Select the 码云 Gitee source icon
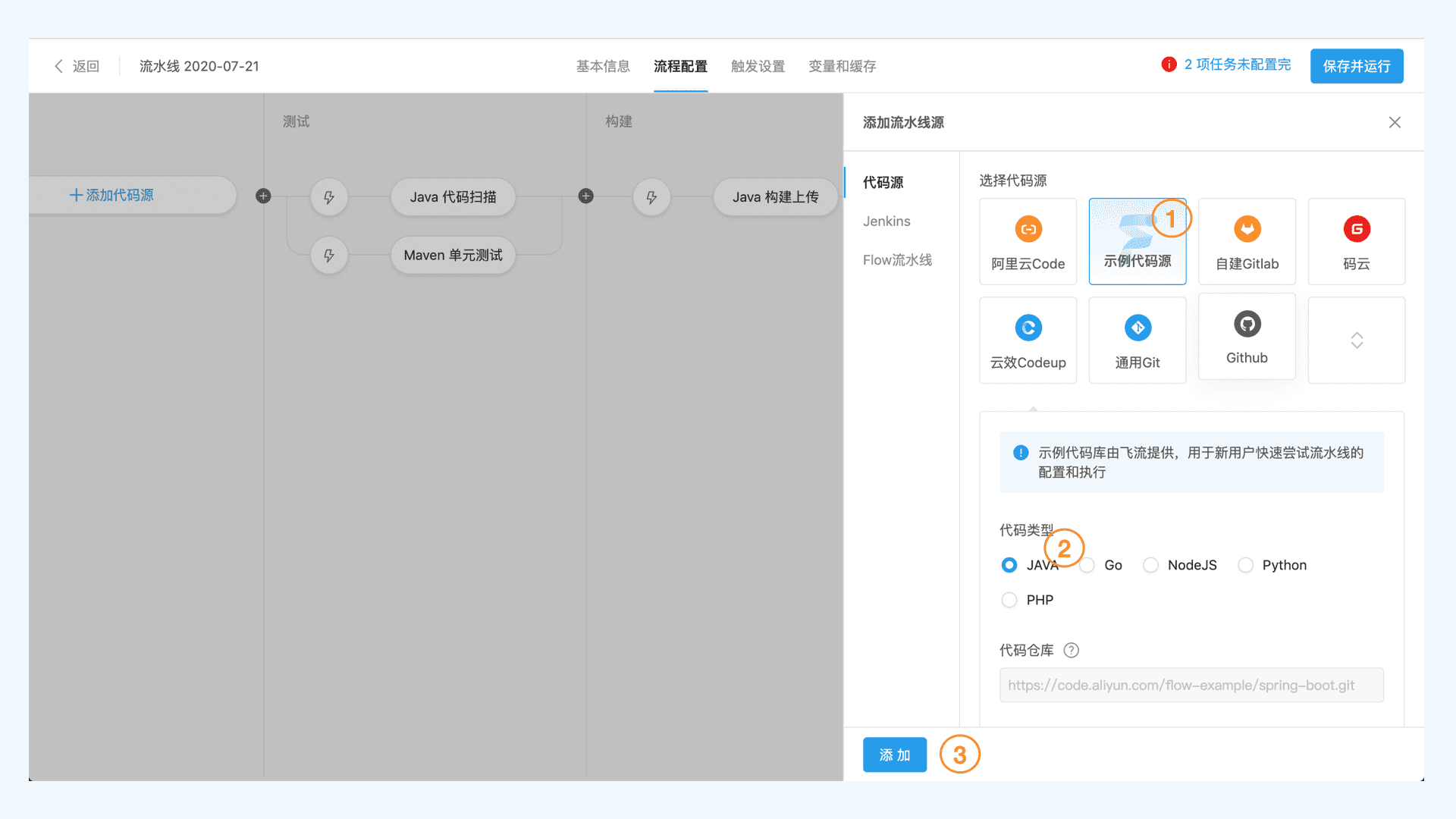This screenshot has width=1456, height=819. 1356,229
